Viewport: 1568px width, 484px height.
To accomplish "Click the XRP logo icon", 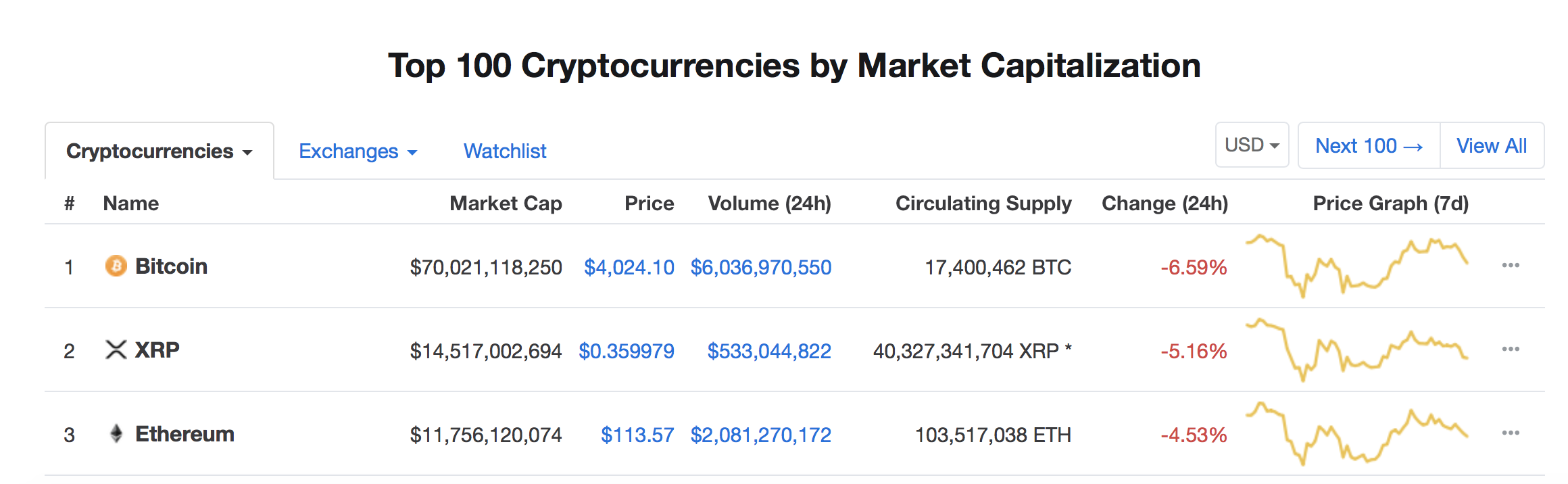I will pyautogui.click(x=116, y=349).
